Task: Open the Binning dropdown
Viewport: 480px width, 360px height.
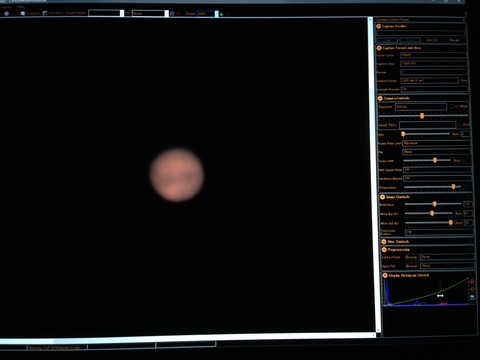Action: coord(434,72)
